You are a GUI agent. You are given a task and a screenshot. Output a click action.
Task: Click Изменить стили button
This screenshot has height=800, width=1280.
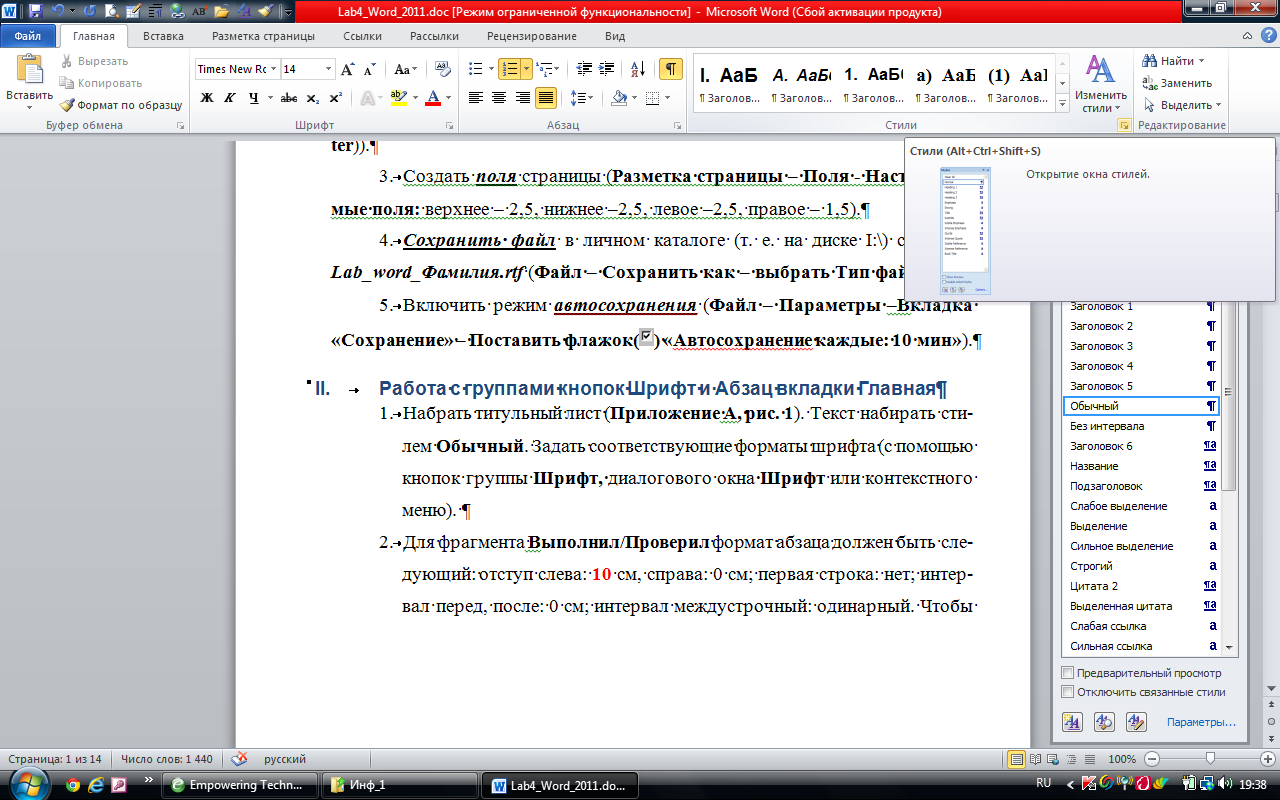pyautogui.click(x=1101, y=83)
